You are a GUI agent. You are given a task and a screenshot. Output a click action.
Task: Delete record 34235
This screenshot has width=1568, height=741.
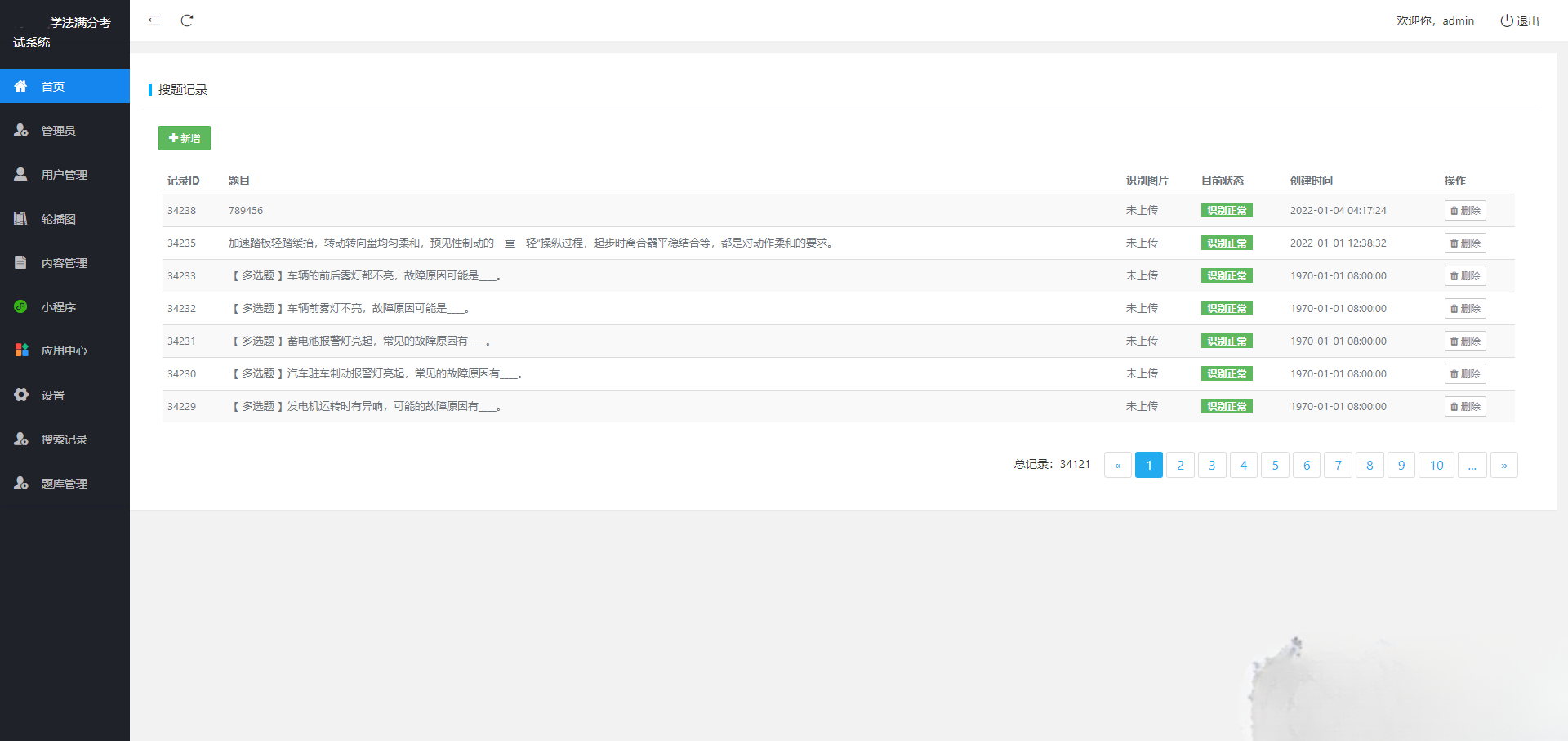[1465, 243]
